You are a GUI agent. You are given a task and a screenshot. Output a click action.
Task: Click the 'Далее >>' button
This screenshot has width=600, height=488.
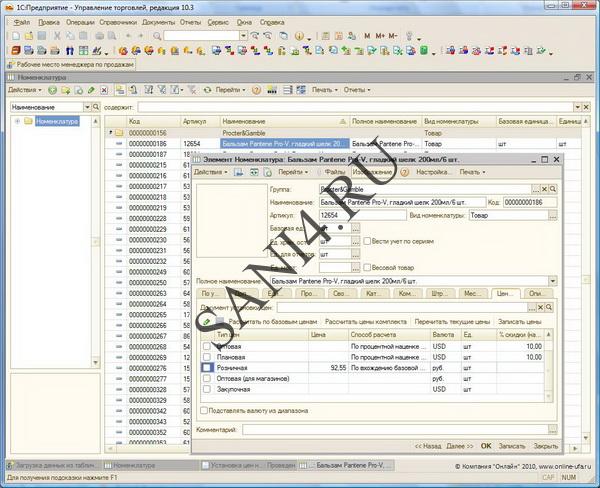pos(460,446)
